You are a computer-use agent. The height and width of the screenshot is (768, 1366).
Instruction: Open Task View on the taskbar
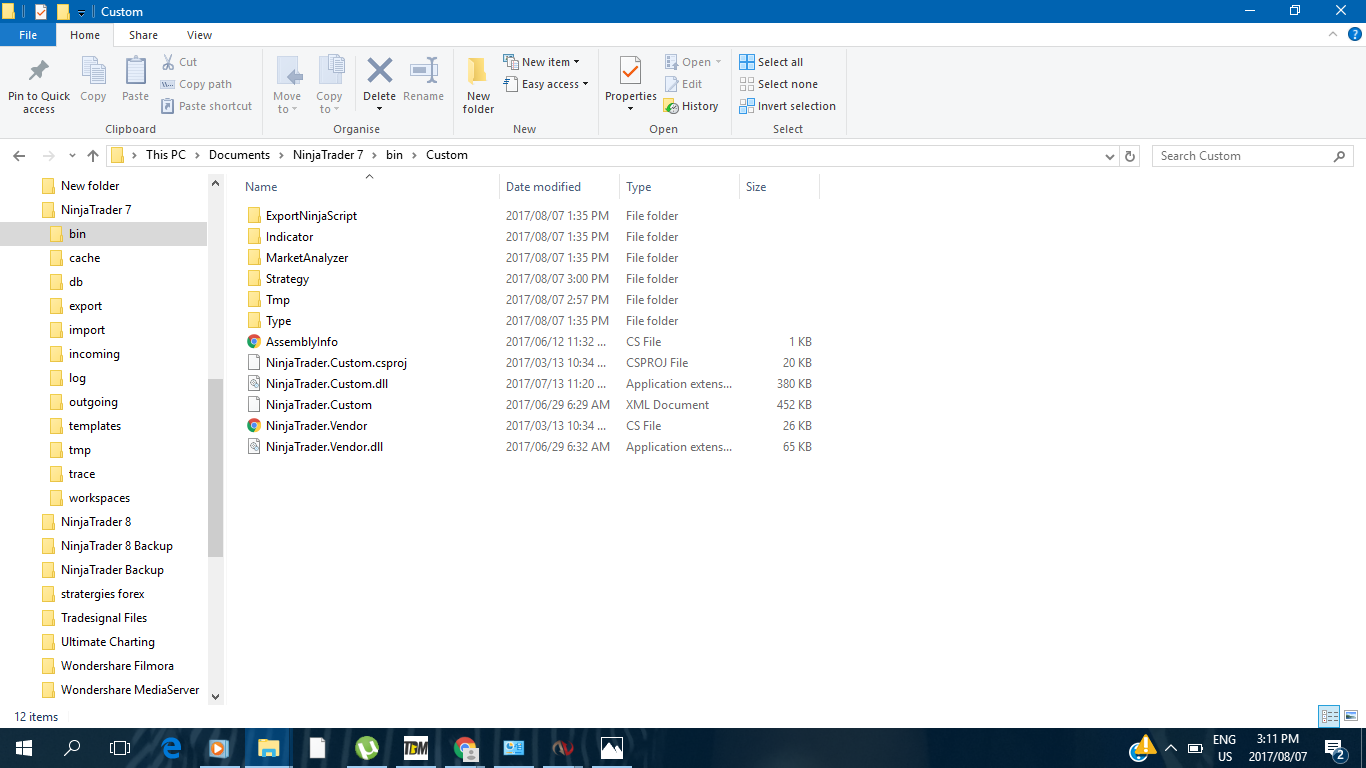120,748
